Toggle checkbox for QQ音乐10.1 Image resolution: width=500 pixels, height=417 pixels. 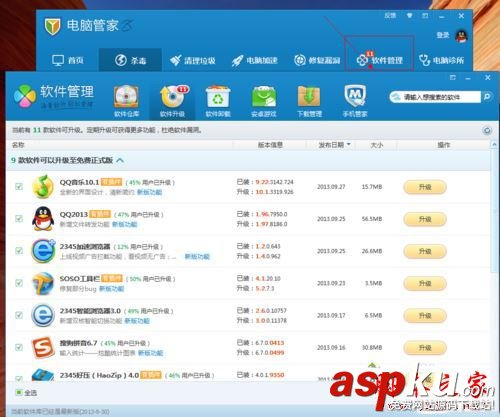point(19,186)
